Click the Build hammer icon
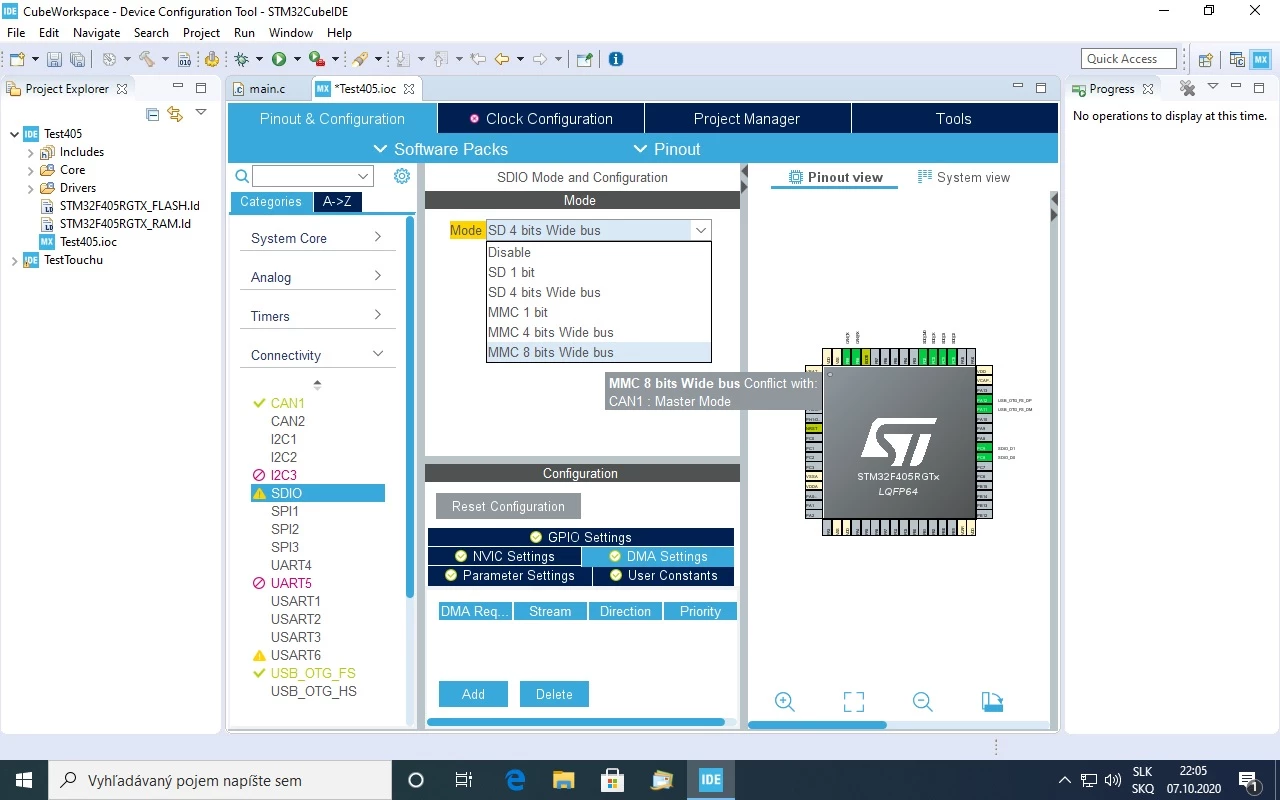The image size is (1280, 800). click(146, 59)
